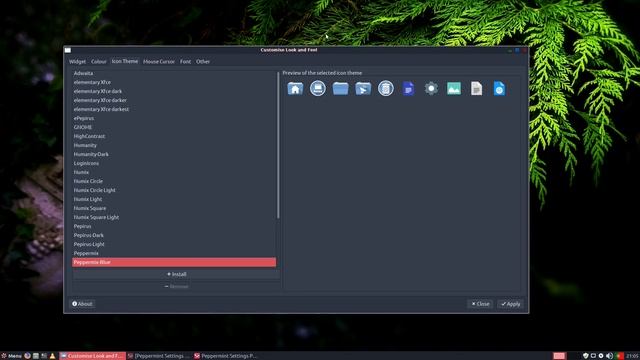This screenshot has width=640, height=360.
Task: Select the Adwaita icon theme
Action: point(174,73)
